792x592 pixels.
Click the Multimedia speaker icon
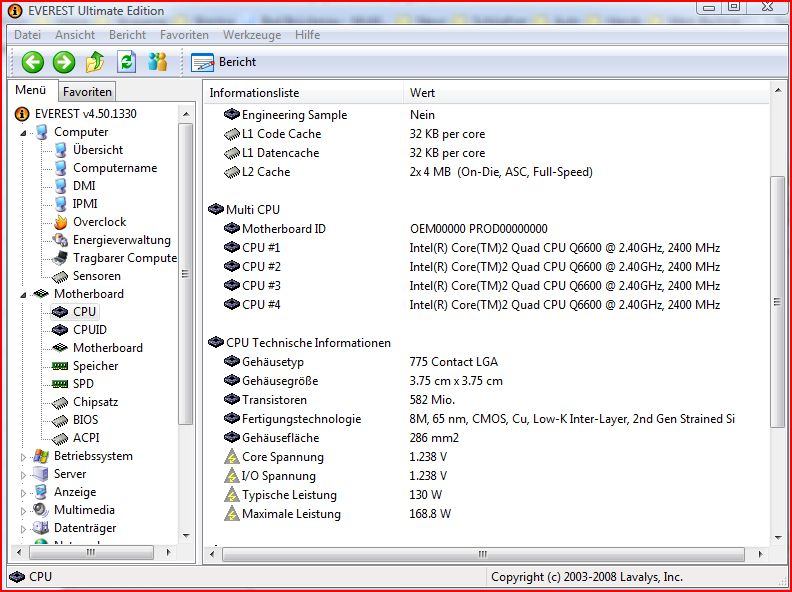tap(41, 510)
